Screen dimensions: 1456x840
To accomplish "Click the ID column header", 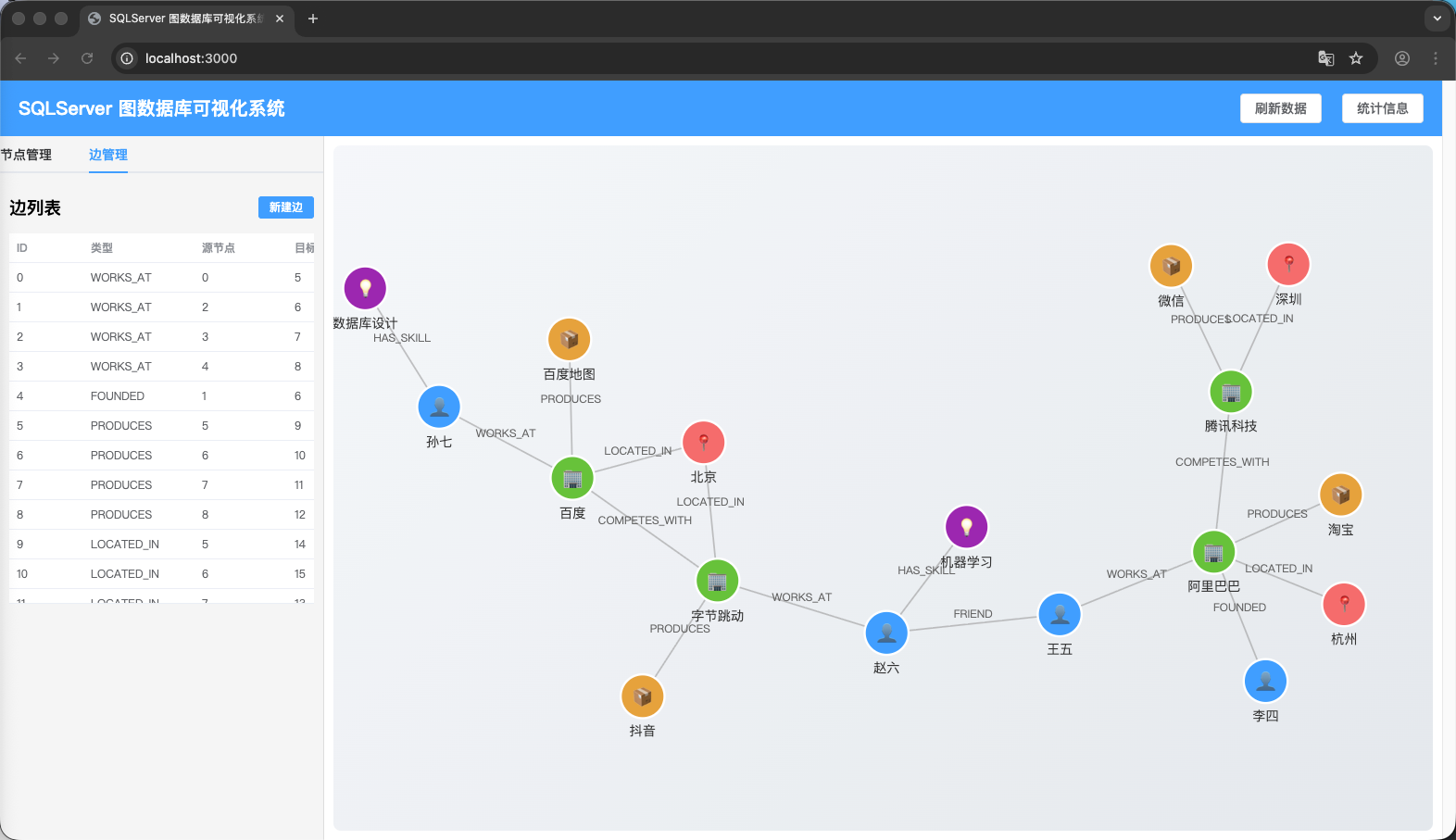I will (22, 248).
